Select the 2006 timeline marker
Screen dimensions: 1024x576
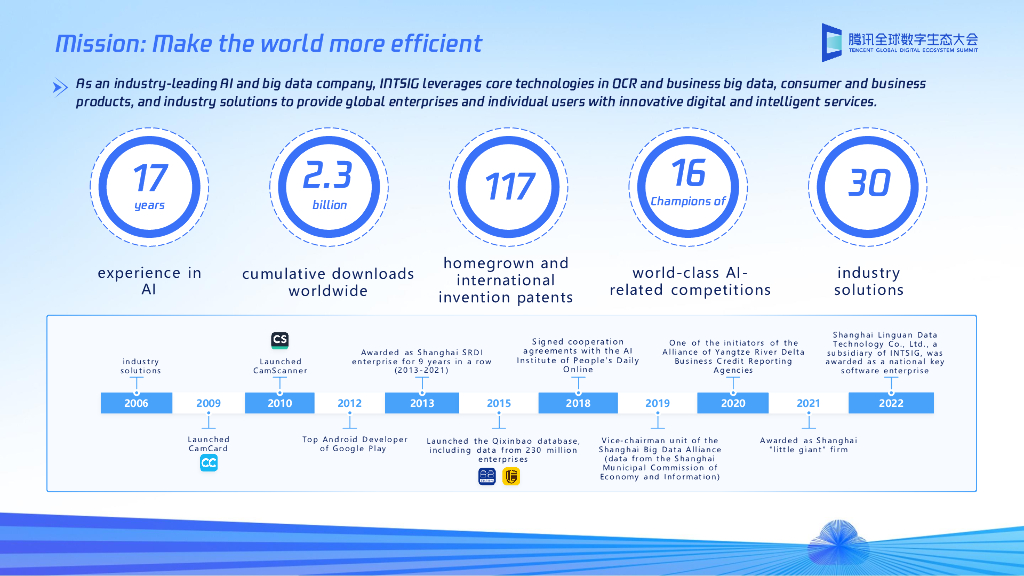[x=136, y=403]
